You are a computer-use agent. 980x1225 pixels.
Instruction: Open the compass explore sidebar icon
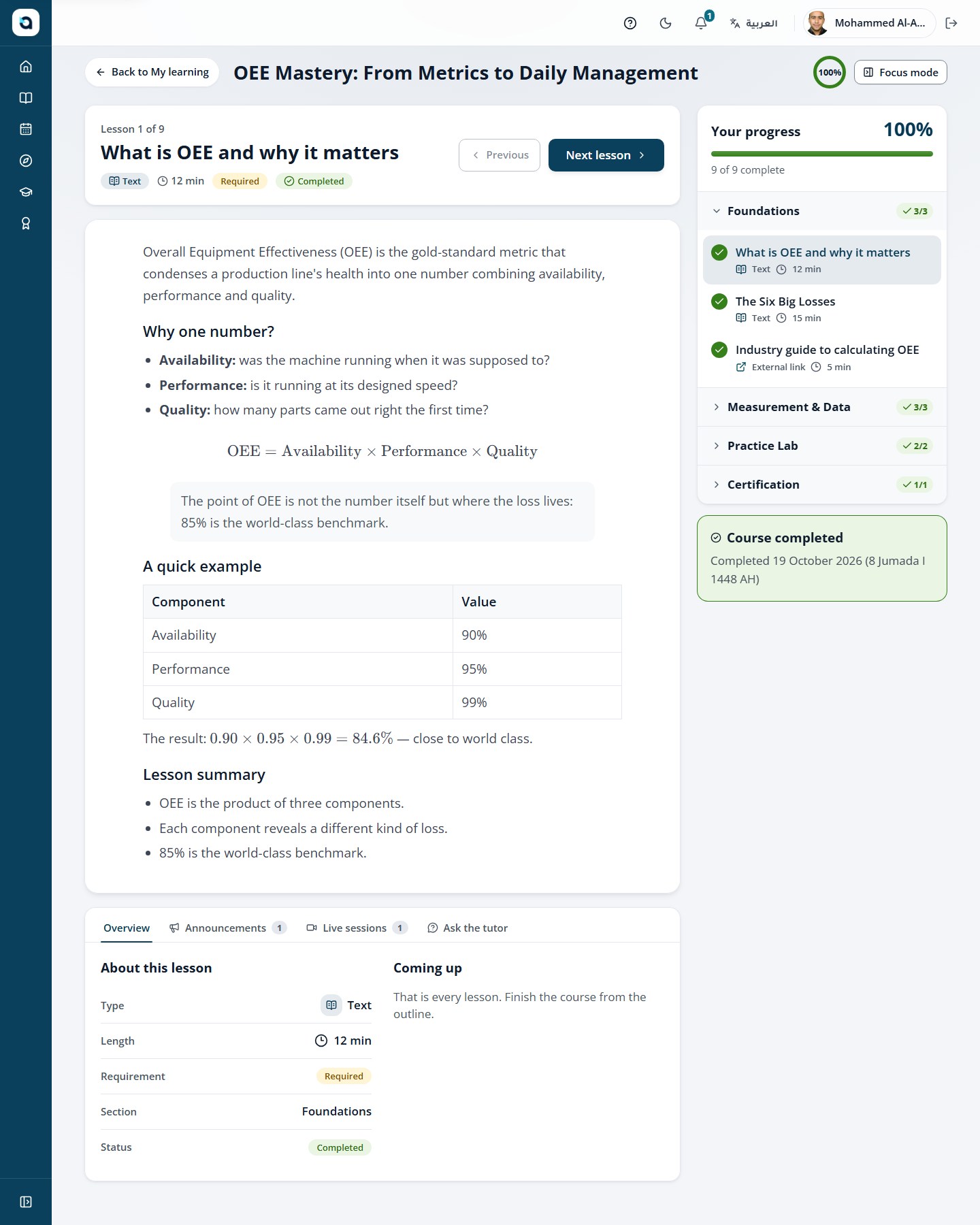tap(26, 161)
